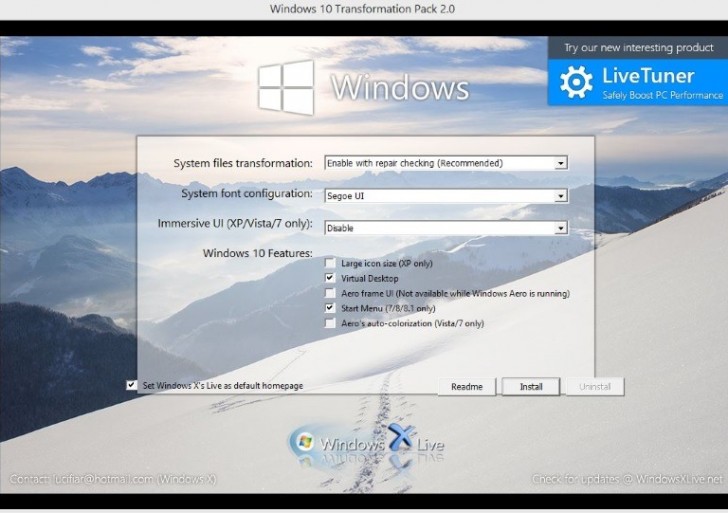Screen dimensions: 728x513
Task: Open System files transformation dropdown
Action: click(x=446, y=163)
